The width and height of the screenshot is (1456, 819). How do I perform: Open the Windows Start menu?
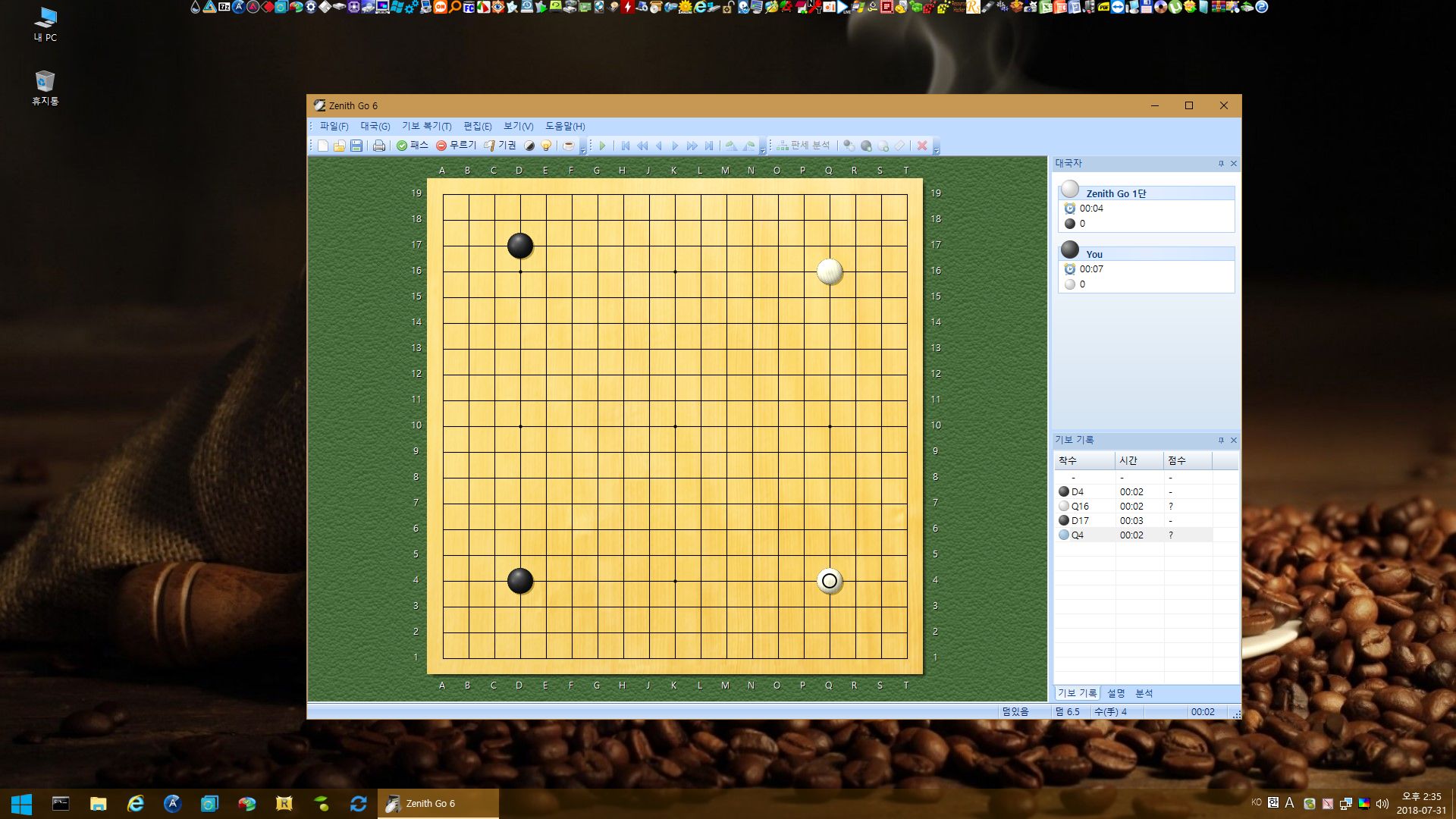21,804
